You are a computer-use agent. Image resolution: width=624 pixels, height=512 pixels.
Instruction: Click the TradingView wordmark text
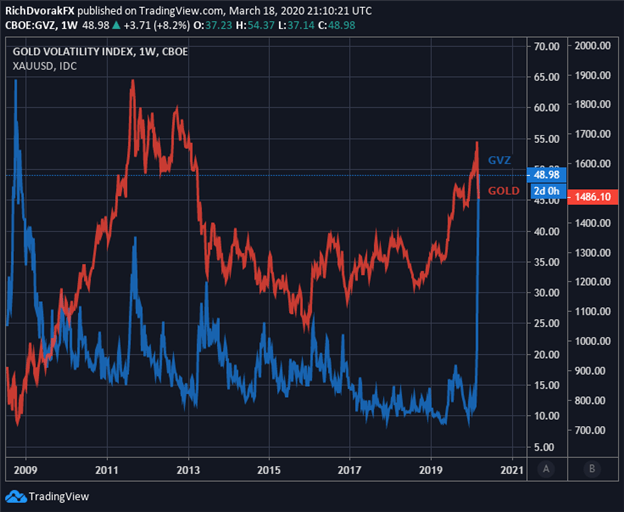click(x=59, y=496)
